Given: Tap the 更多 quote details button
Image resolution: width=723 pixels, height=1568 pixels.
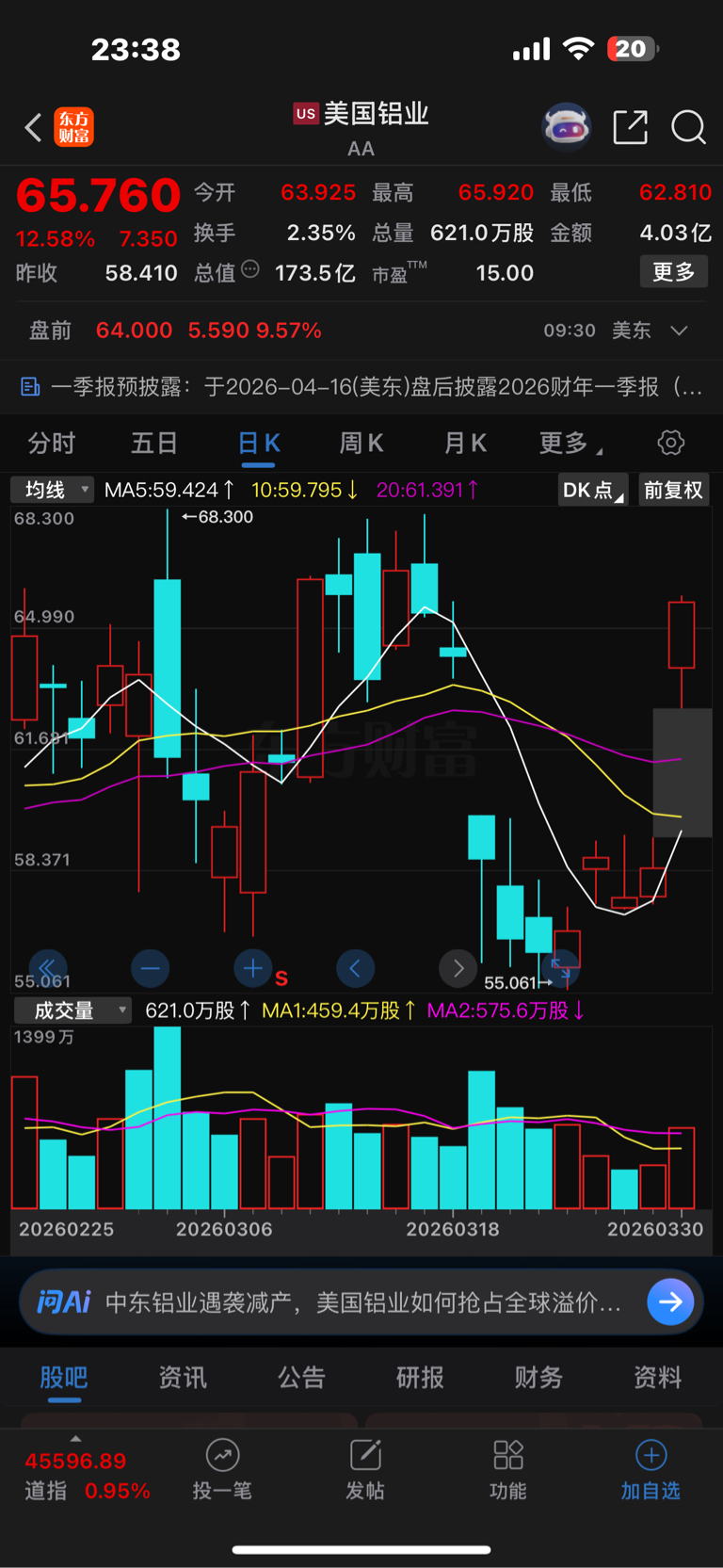Looking at the screenshot, I should click(674, 272).
